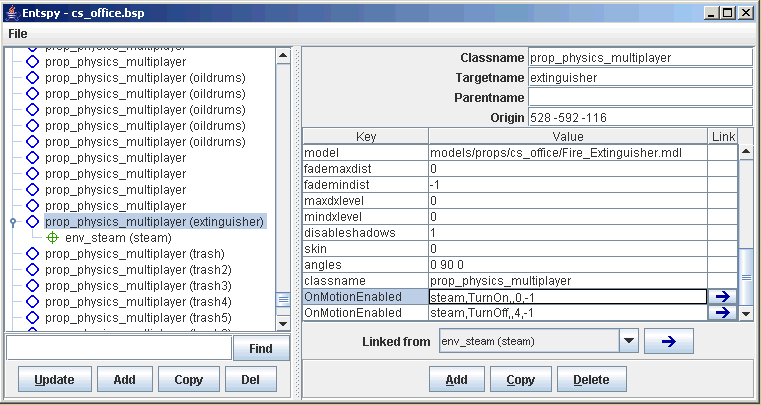Screen dimensions: 761x405
Task: Click the key Delete button
Action: click(x=592, y=379)
